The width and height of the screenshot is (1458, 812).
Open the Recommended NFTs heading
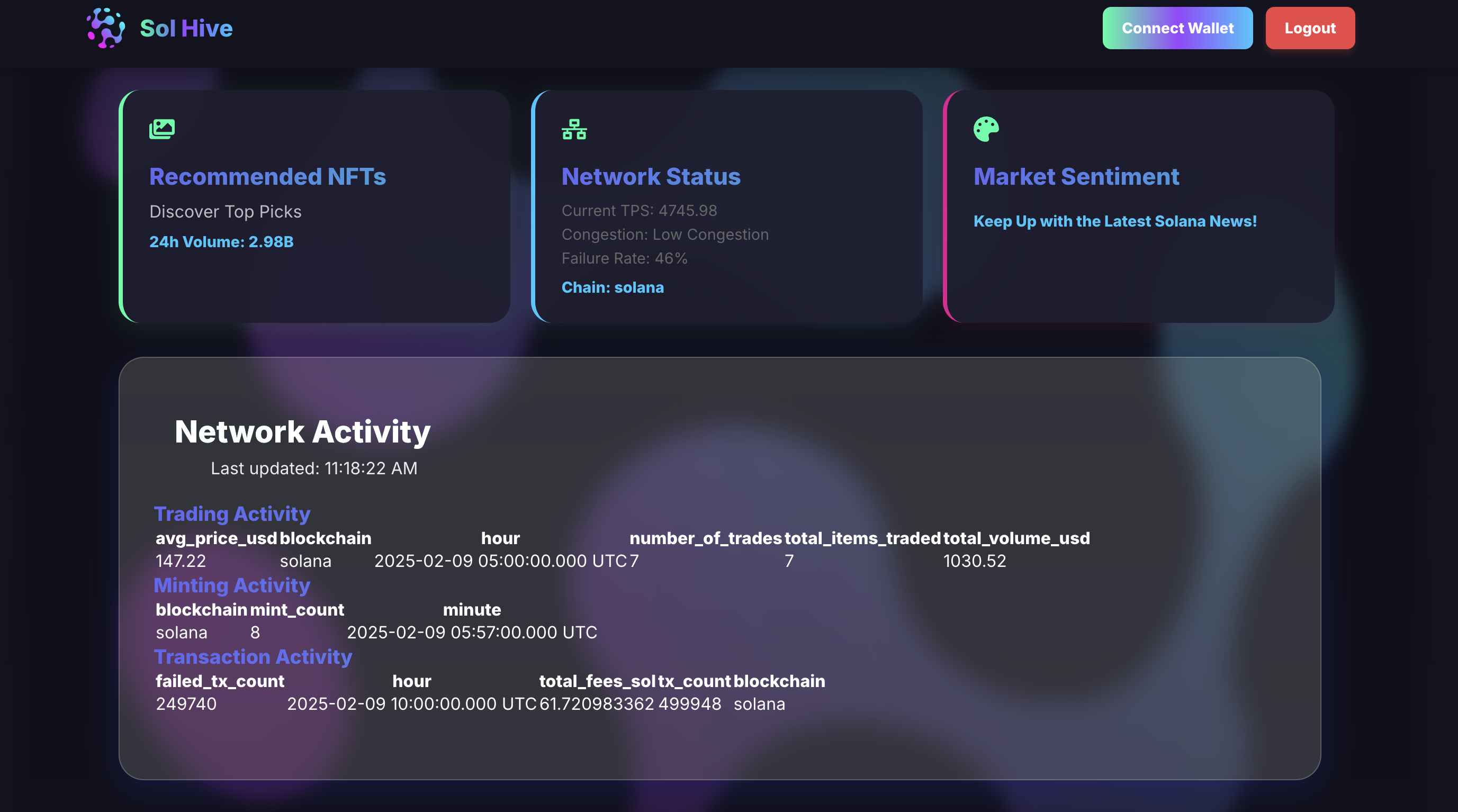[267, 177]
